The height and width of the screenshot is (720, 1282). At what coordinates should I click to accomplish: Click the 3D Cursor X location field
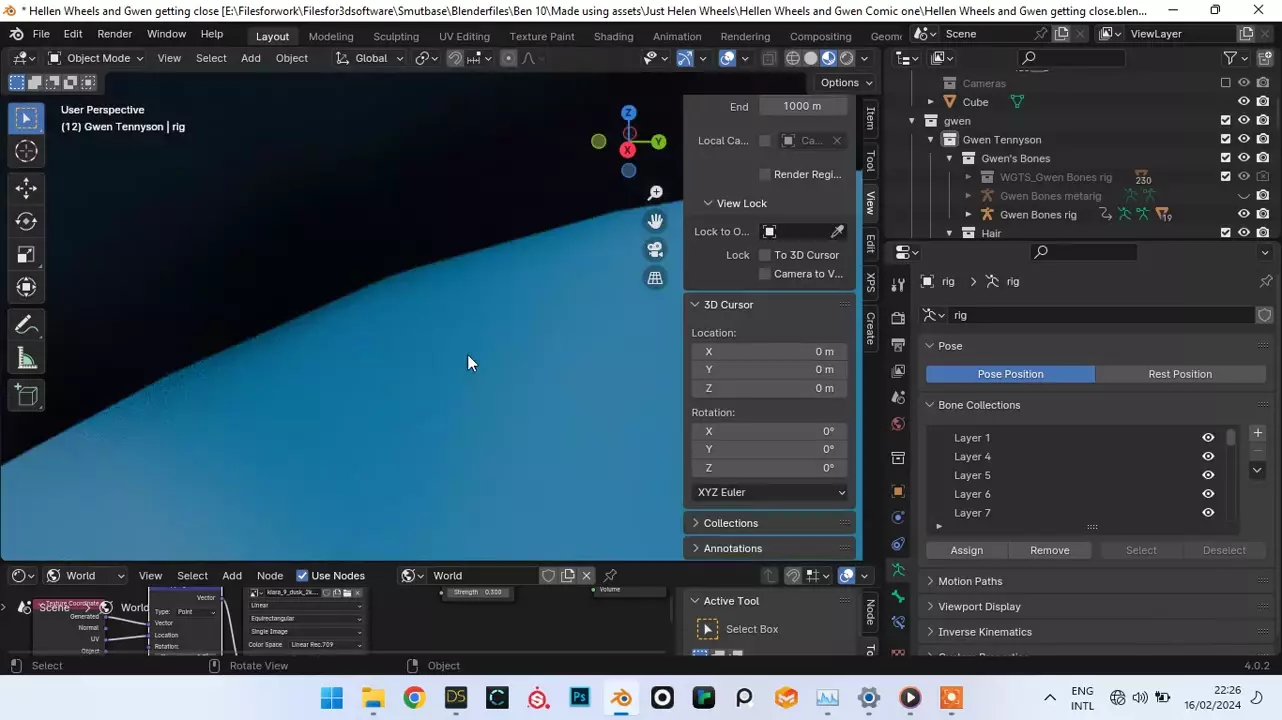[770, 351]
